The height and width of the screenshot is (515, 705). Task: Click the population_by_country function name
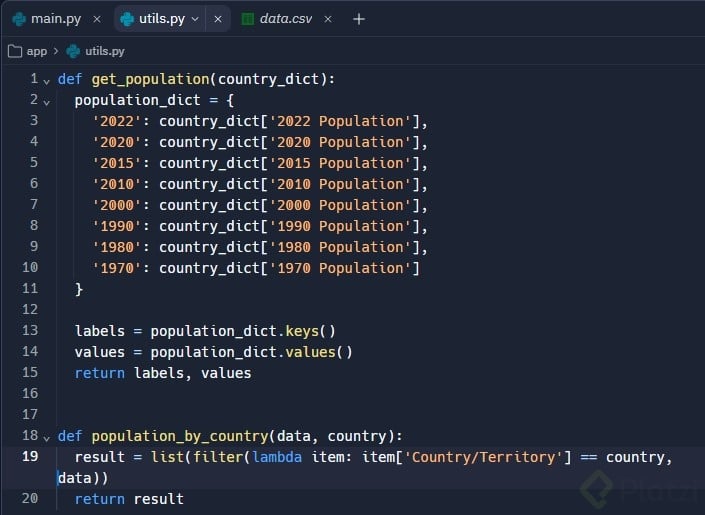tap(180, 436)
